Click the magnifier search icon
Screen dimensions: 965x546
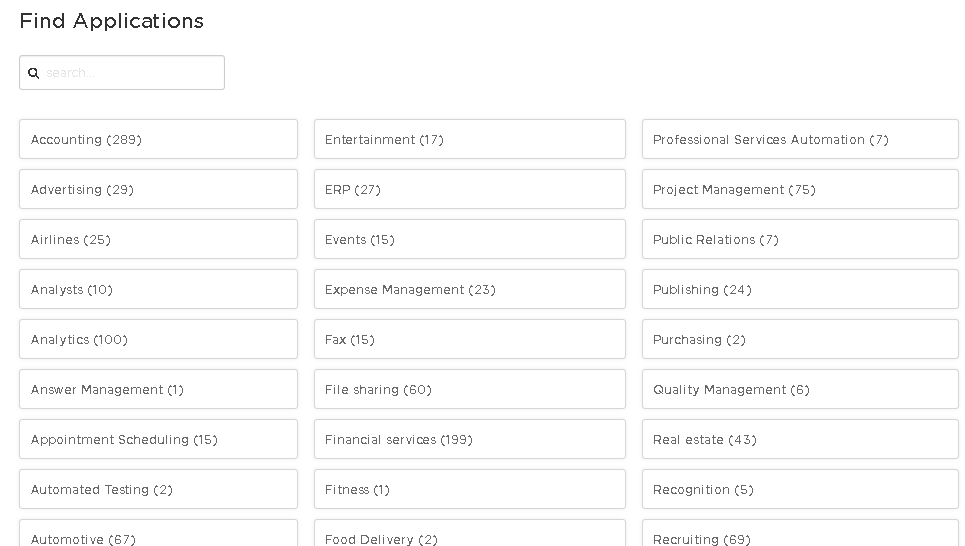pyautogui.click(x=33, y=73)
